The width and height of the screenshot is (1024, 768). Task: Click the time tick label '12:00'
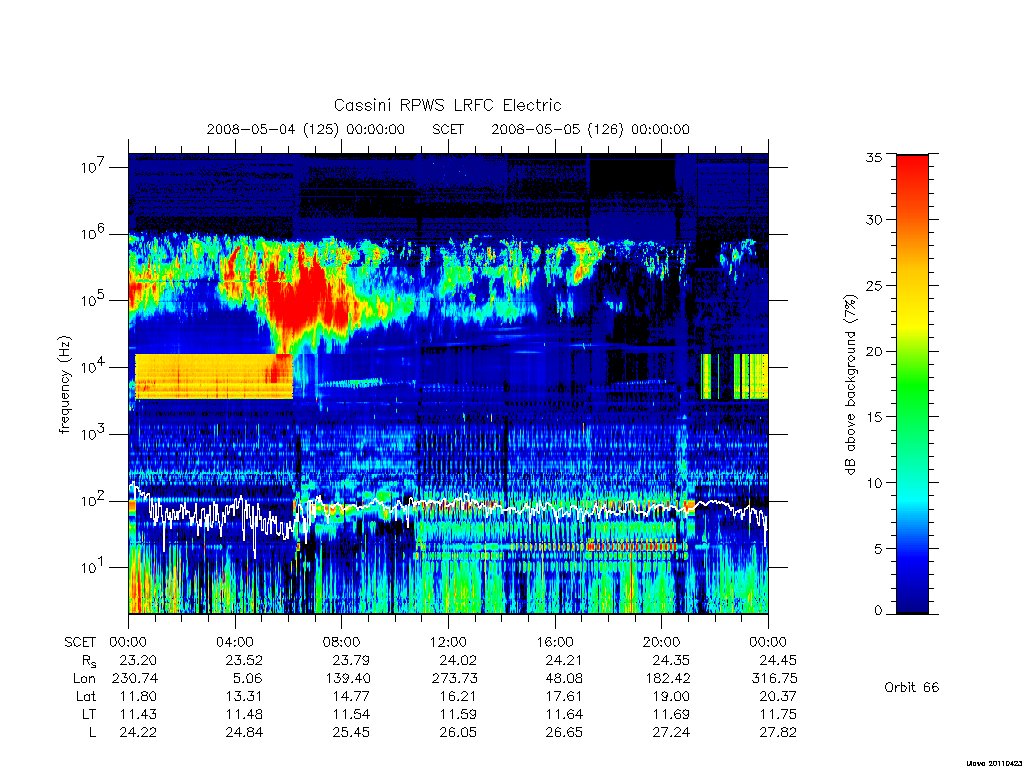(448, 642)
